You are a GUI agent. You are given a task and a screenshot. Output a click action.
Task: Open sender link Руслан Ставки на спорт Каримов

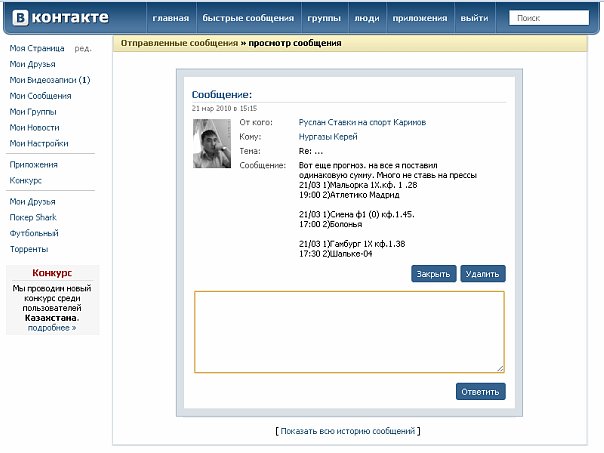(x=357, y=122)
